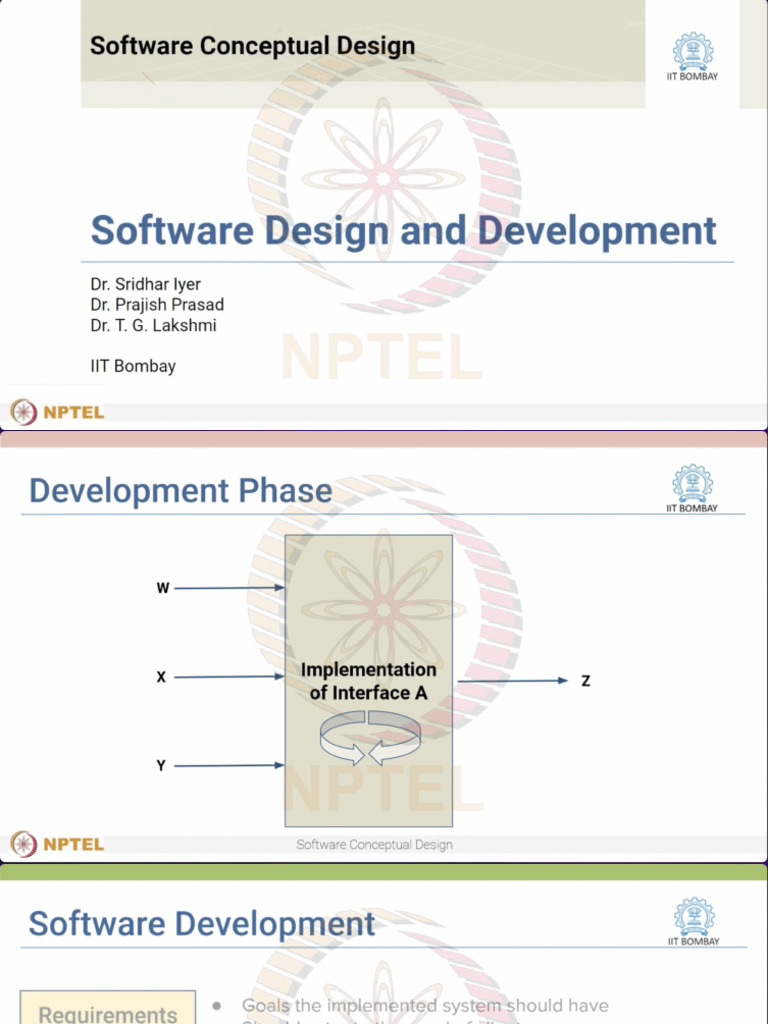Click the IIT Bombay logo on Development Phase slide
This screenshot has height=1024, width=768.
pos(692,488)
